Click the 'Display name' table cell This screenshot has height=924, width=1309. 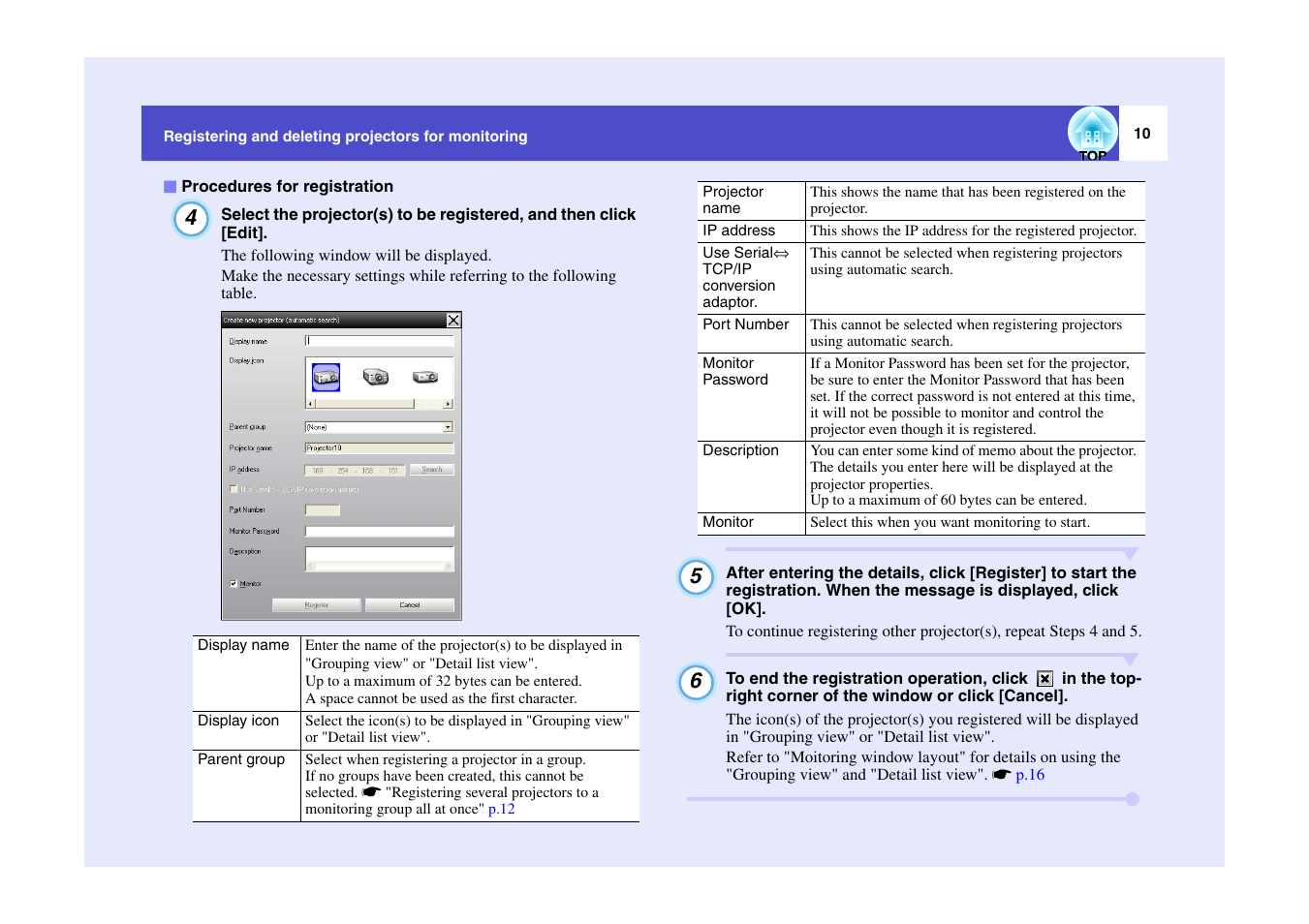coord(247,673)
